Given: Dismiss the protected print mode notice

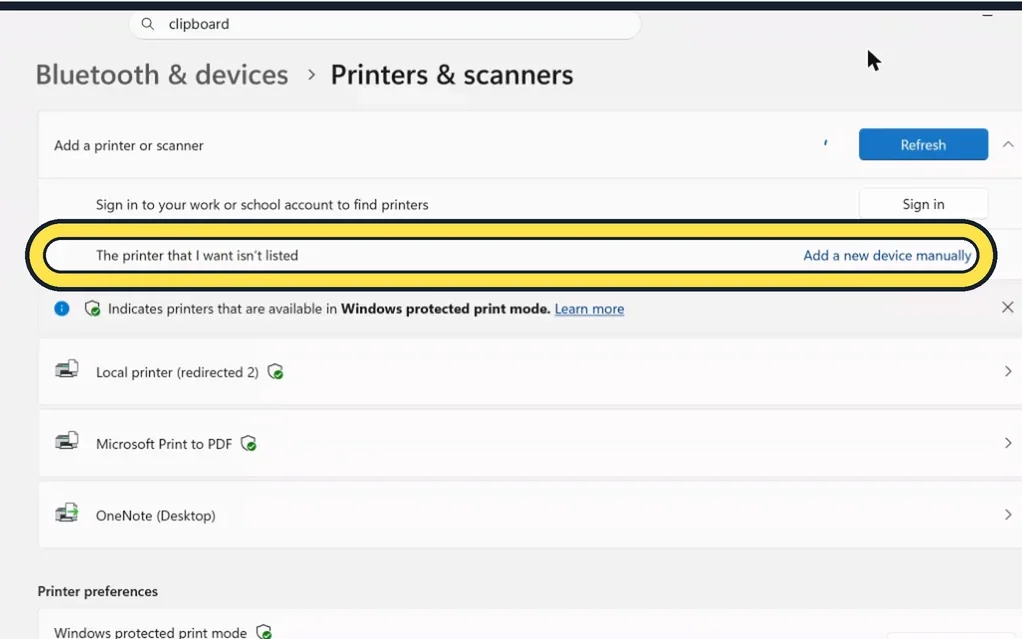Looking at the screenshot, I should click(x=1008, y=307).
